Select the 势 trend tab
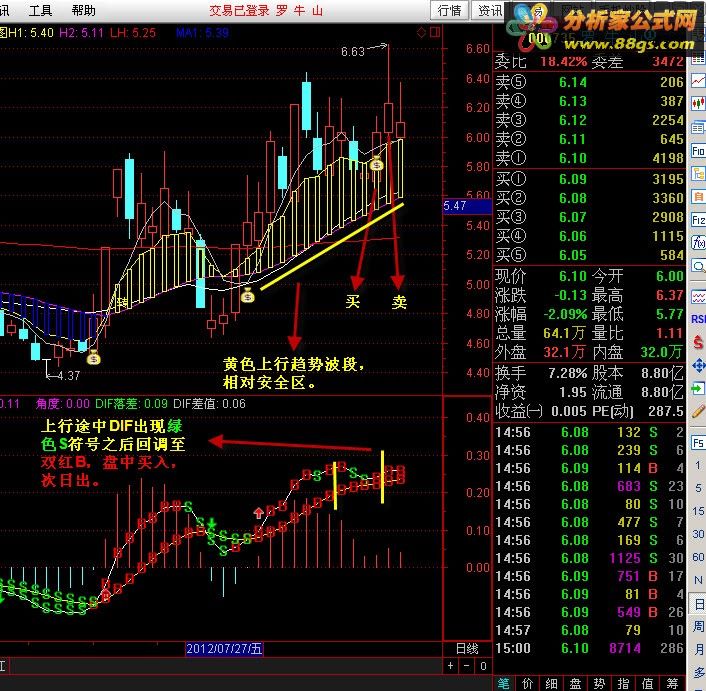Screen dimensions: 706x691 [x=599, y=683]
